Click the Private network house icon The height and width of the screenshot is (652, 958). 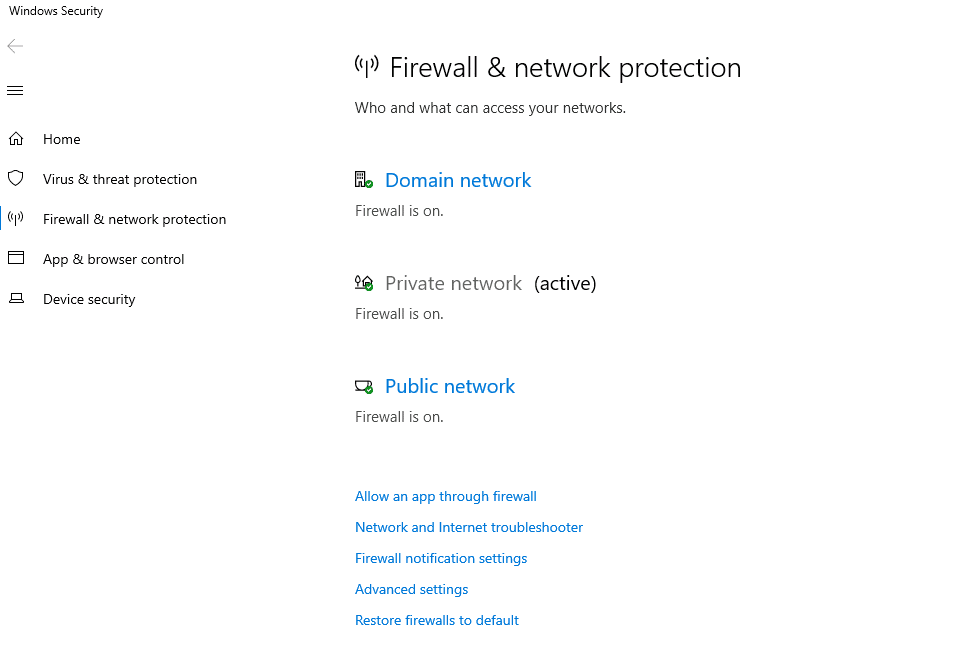[x=363, y=283]
